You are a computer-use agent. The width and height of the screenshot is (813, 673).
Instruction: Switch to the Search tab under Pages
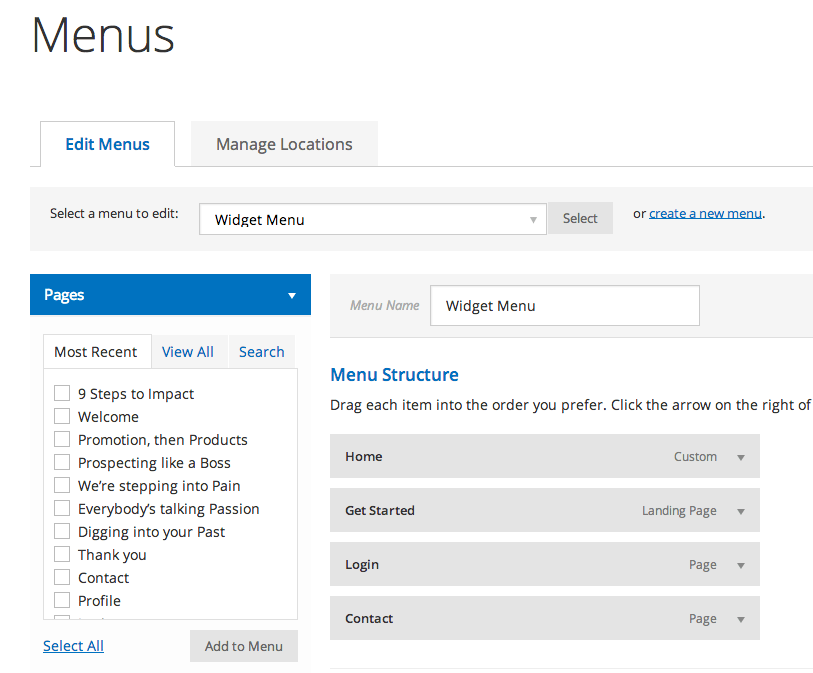tap(261, 351)
